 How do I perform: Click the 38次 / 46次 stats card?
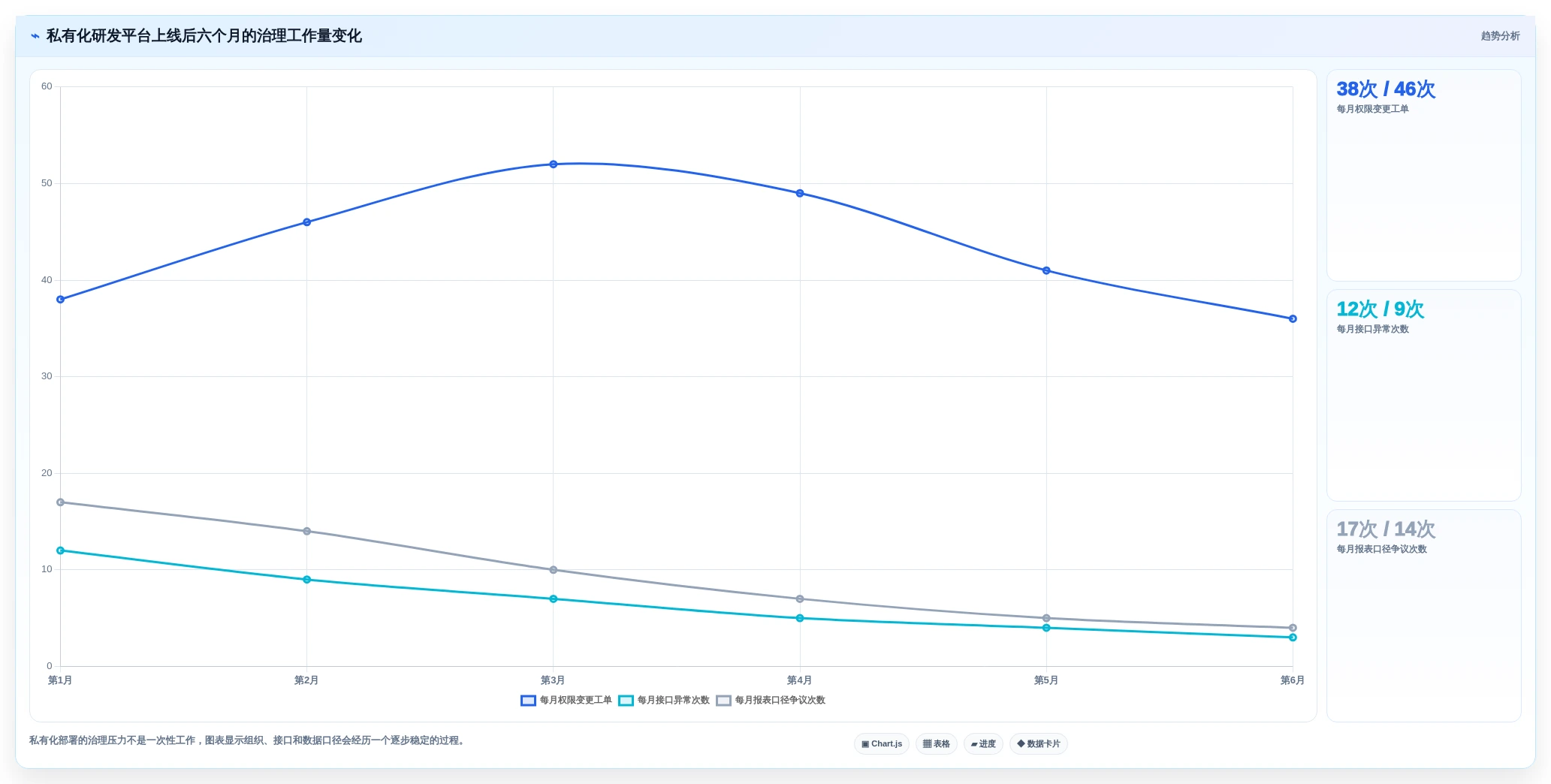[x=1423, y=176]
